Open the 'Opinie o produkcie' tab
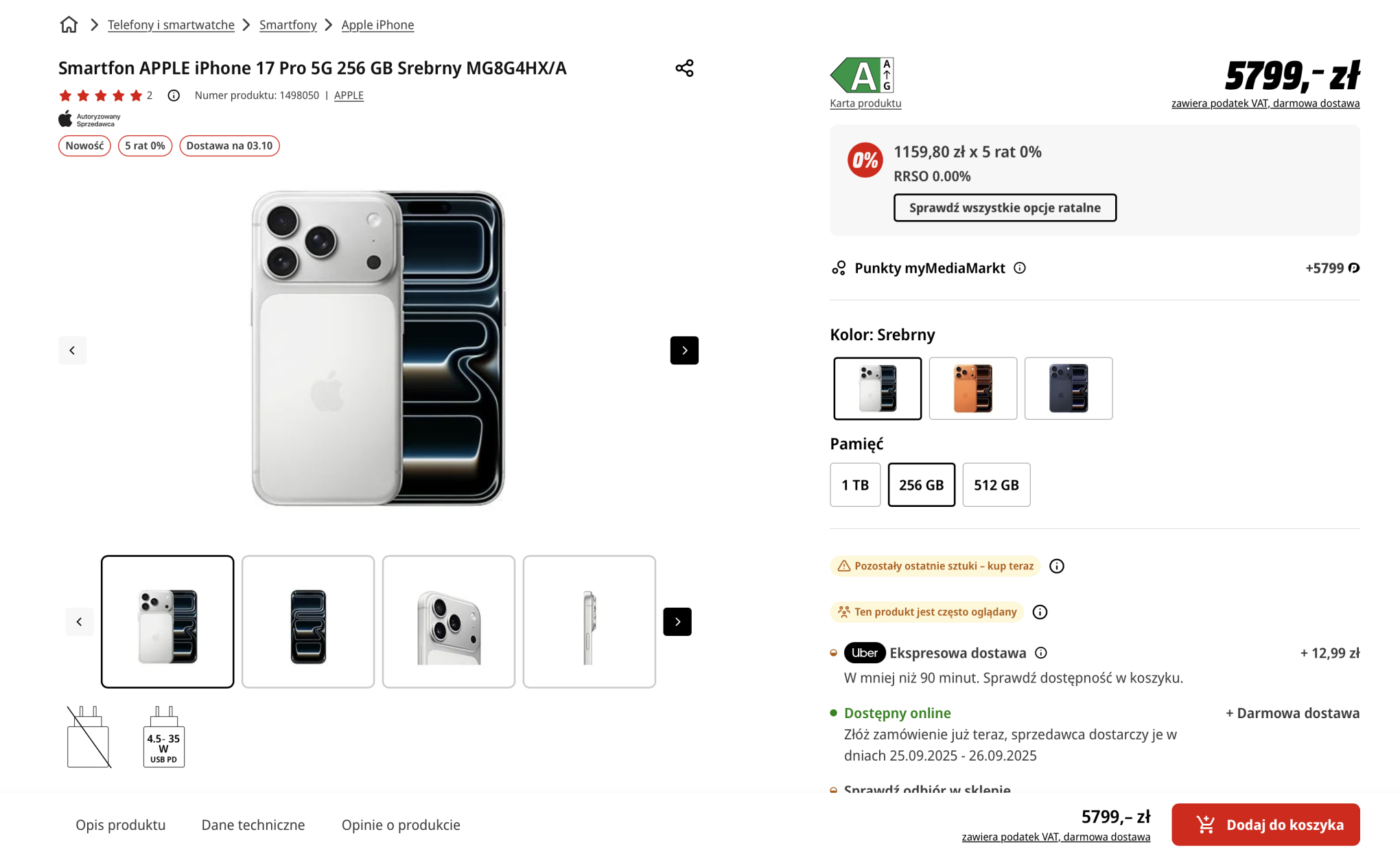The height and width of the screenshot is (856, 1400). click(x=401, y=825)
